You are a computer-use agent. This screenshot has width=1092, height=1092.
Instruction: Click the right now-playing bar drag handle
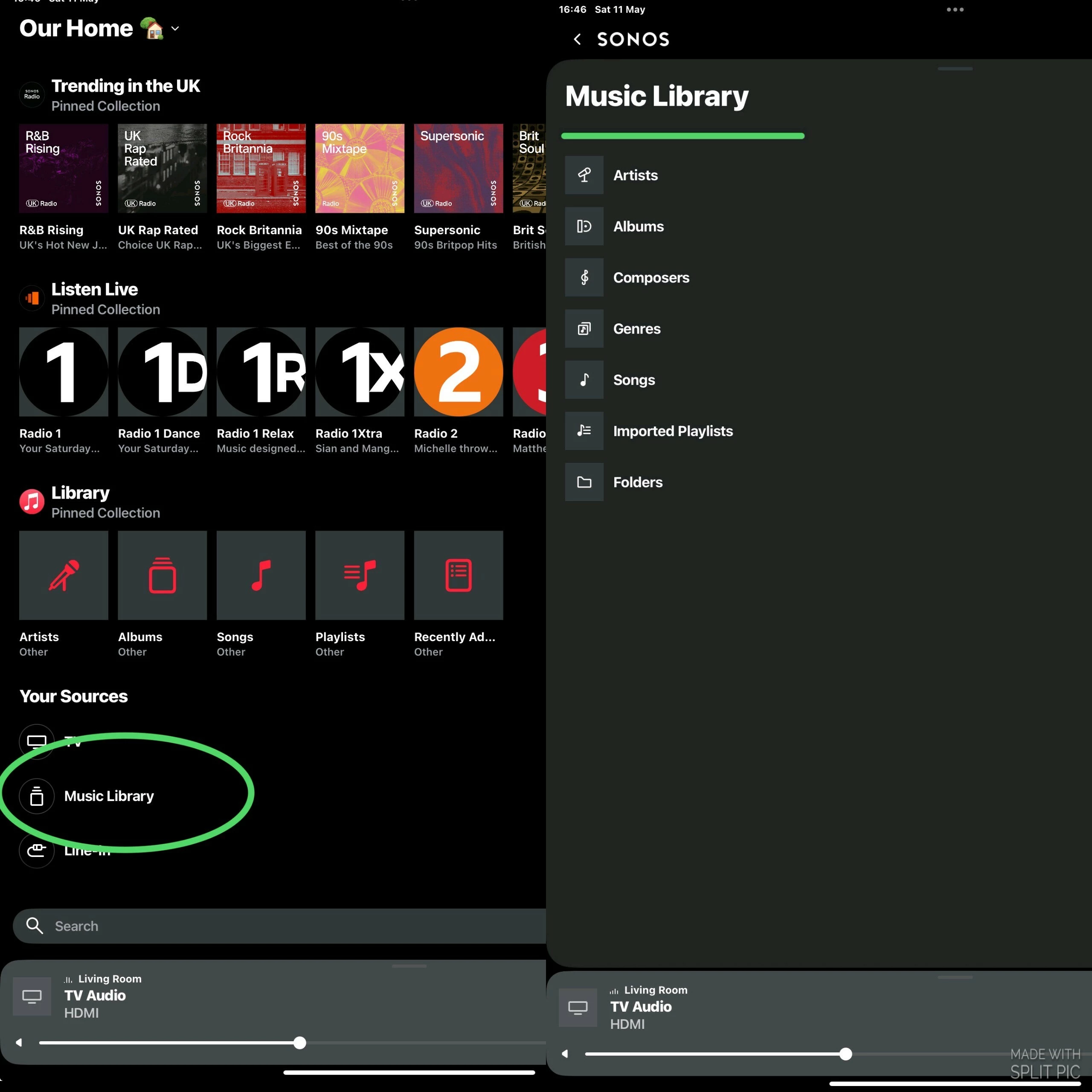click(955, 977)
